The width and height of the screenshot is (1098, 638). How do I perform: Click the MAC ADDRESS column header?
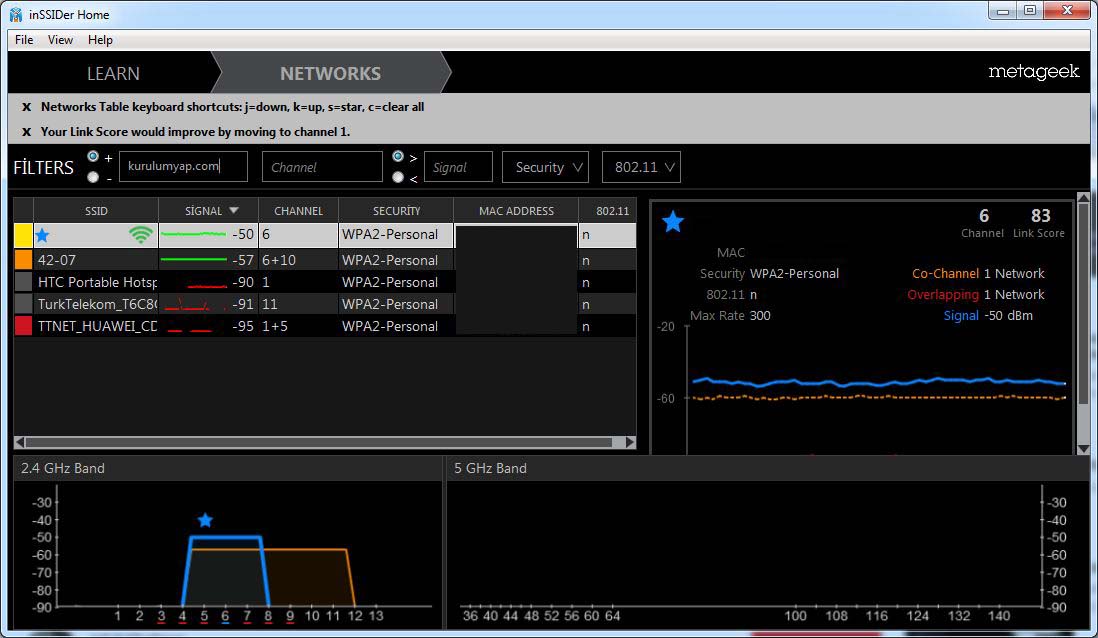(516, 210)
